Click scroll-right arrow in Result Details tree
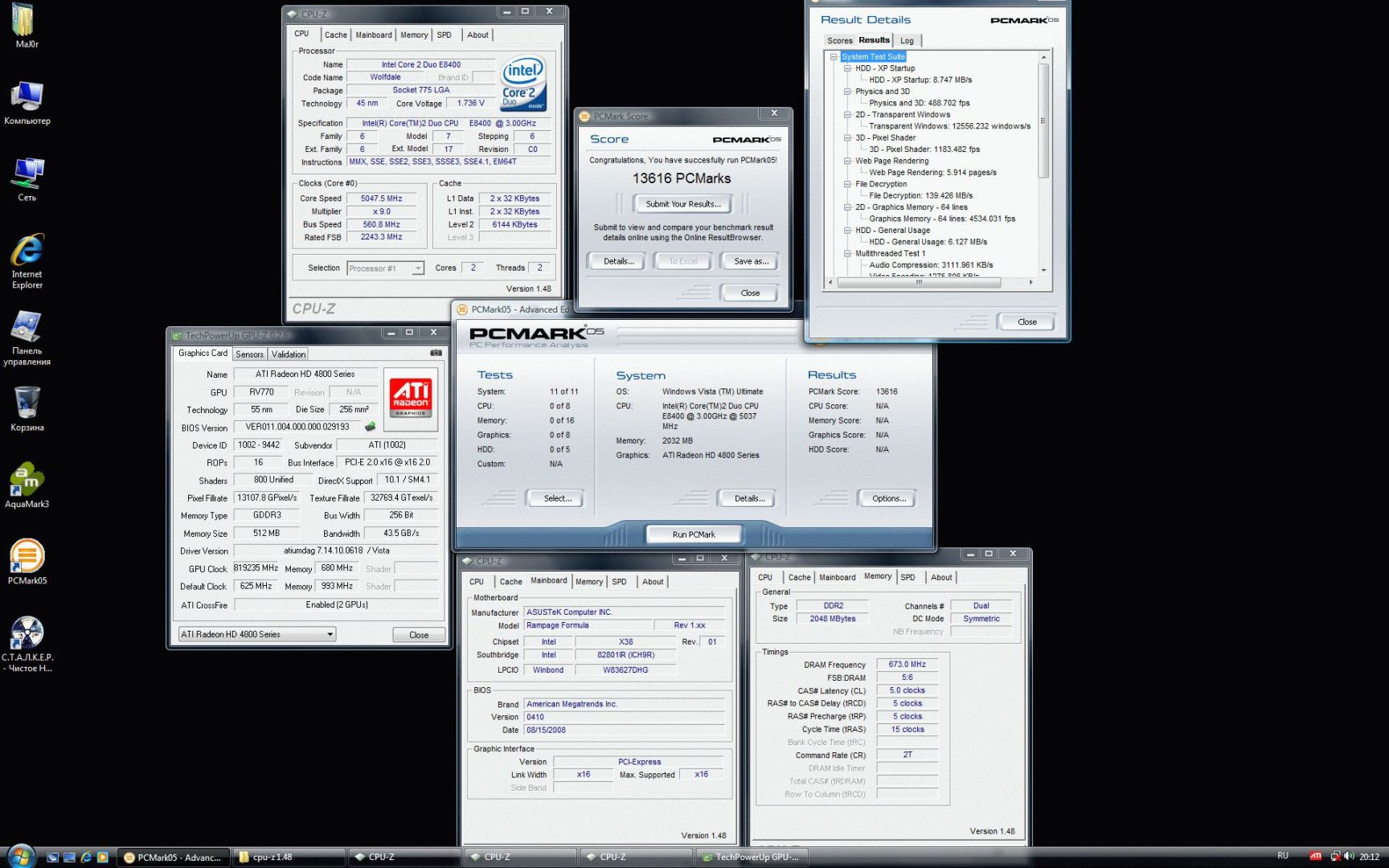The image size is (1389, 868). pos(1030,283)
